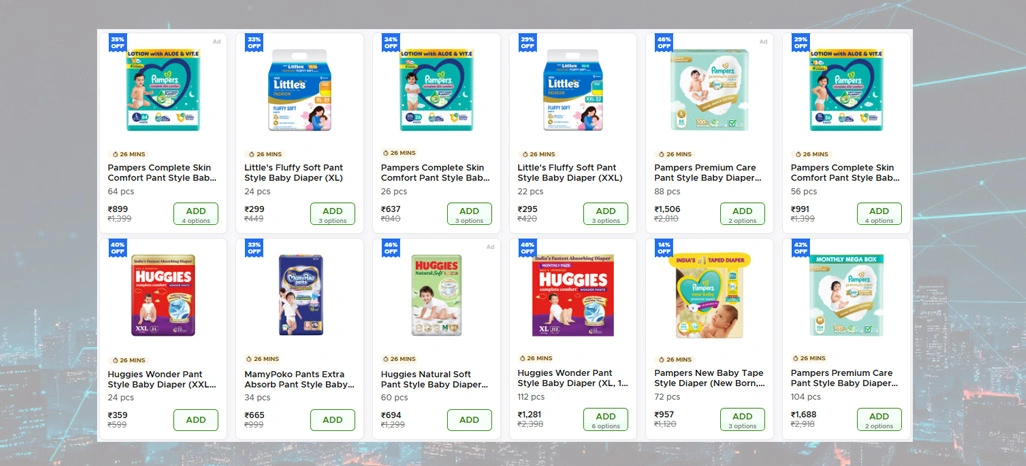Click the 40% OFF badge on Huggies Wonder XXL

click(118, 248)
